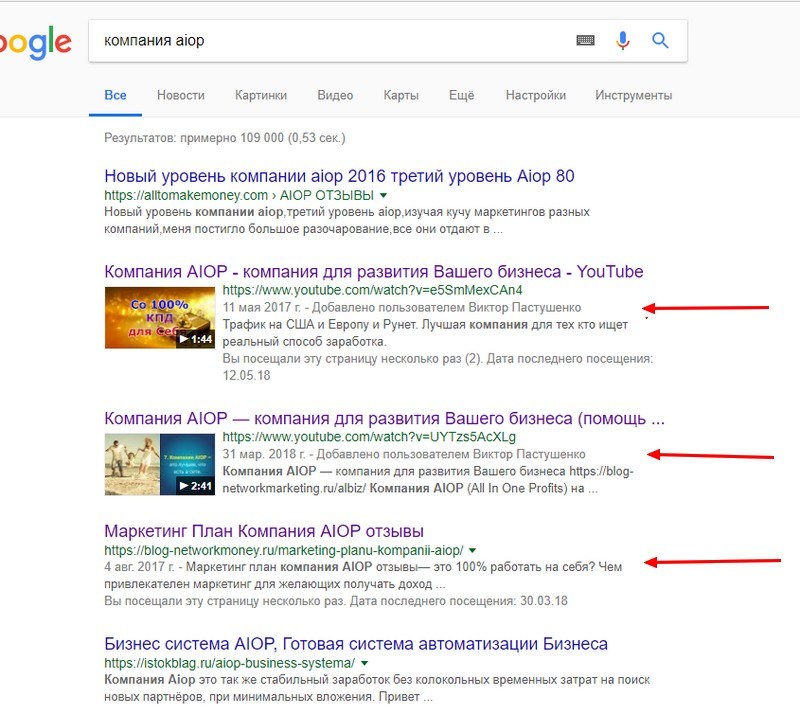Screen dimensions: 800x715
Task: Click the blue search magnifier icon
Action: pyautogui.click(x=660, y=40)
